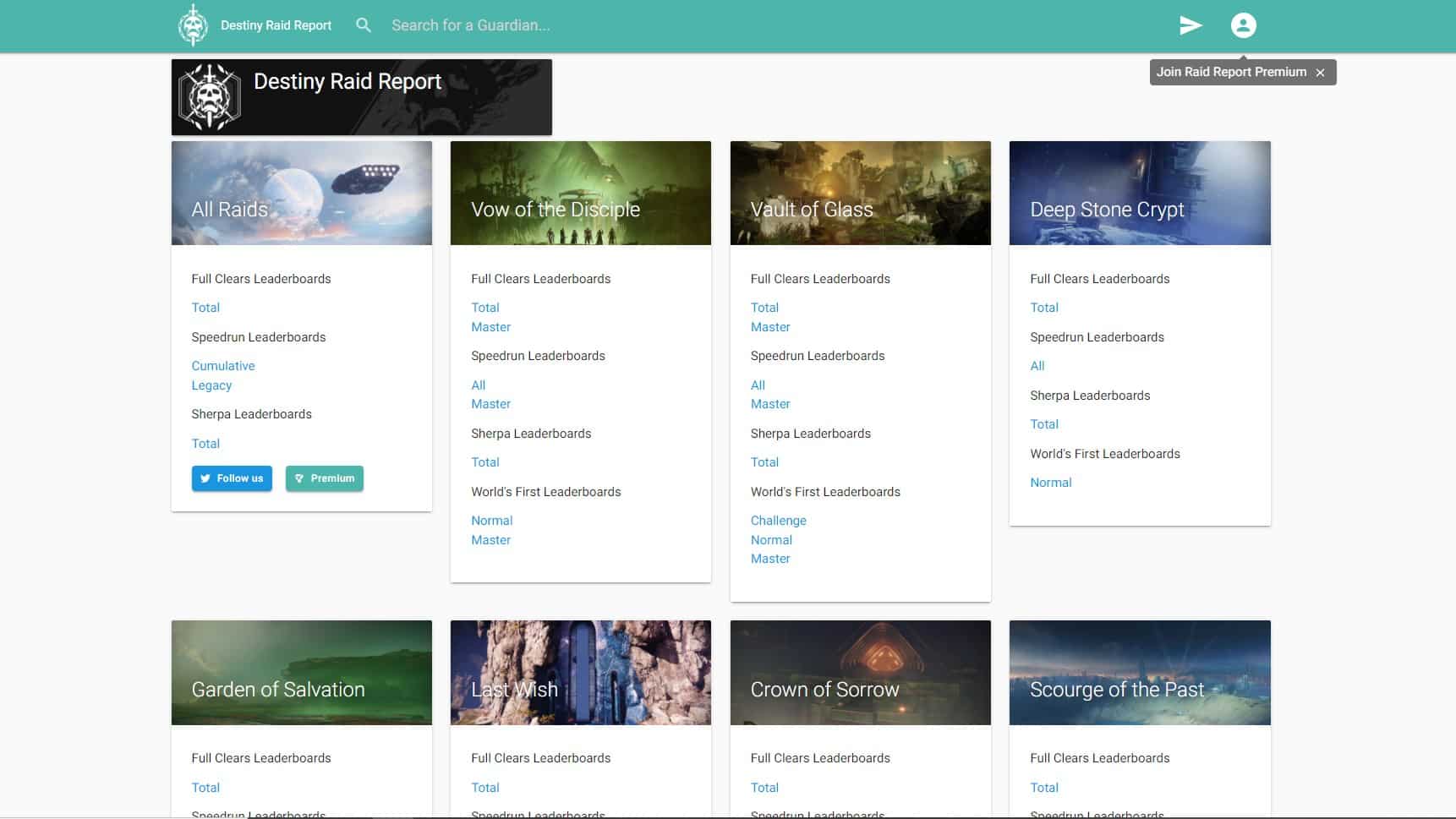This screenshot has width=1456, height=819.
Task: Open All Raids Full Clears Total leaderboard
Action: [205, 308]
